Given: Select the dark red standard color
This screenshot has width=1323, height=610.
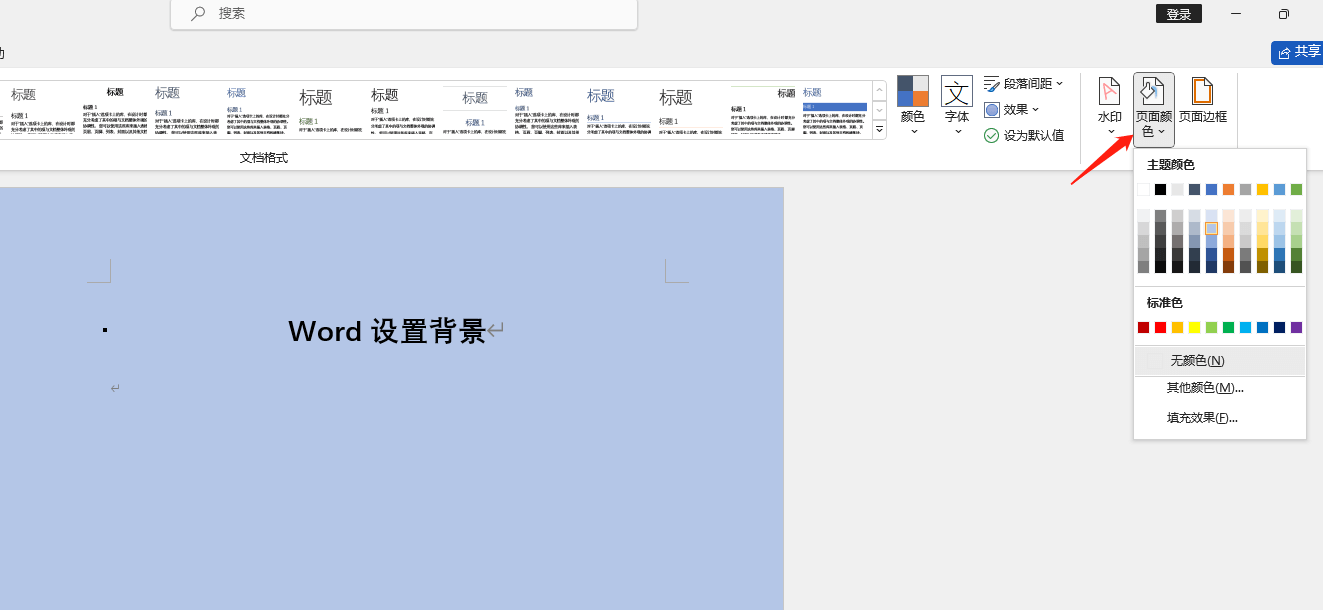Looking at the screenshot, I should click(x=1143, y=327).
